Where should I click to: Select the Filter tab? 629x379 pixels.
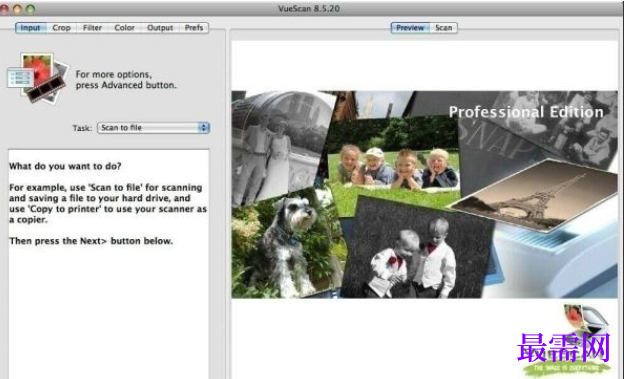coord(92,28)
